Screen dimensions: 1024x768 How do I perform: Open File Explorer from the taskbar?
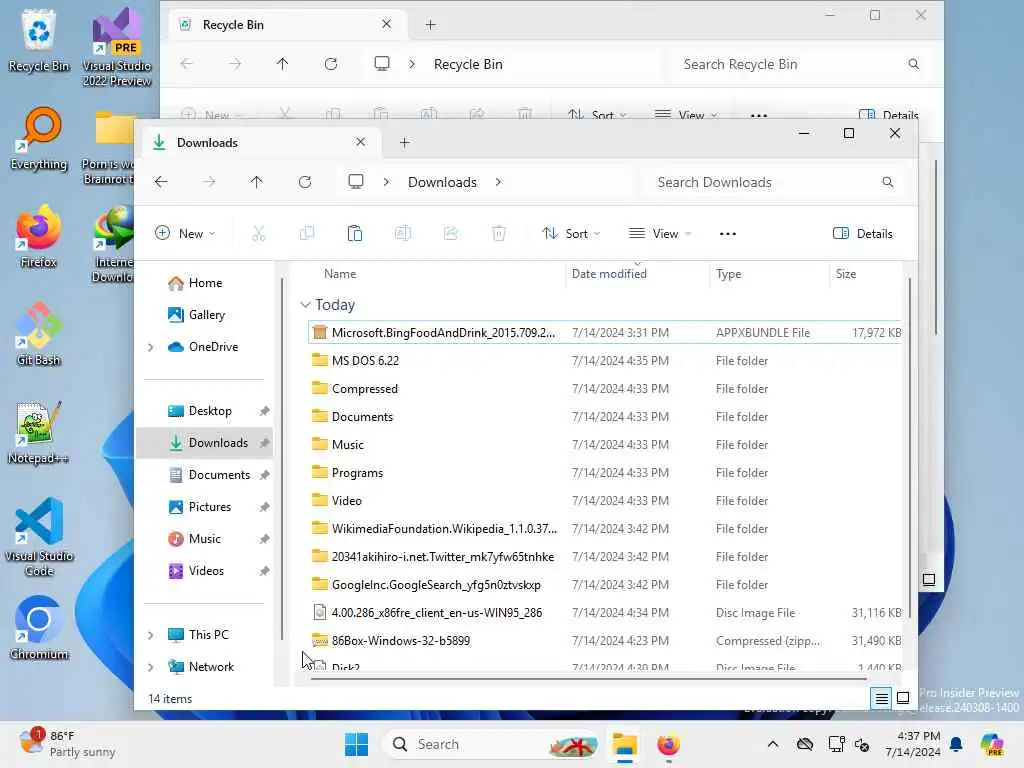(x=625, y=744)
